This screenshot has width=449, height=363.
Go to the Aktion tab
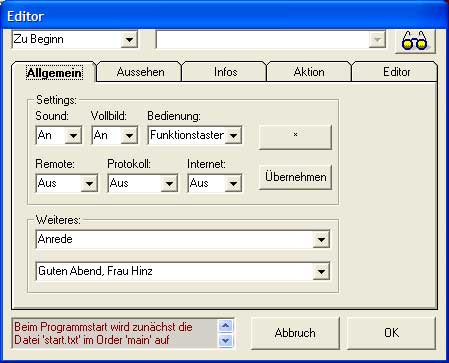pyautogui.click(x=309, y=72)
